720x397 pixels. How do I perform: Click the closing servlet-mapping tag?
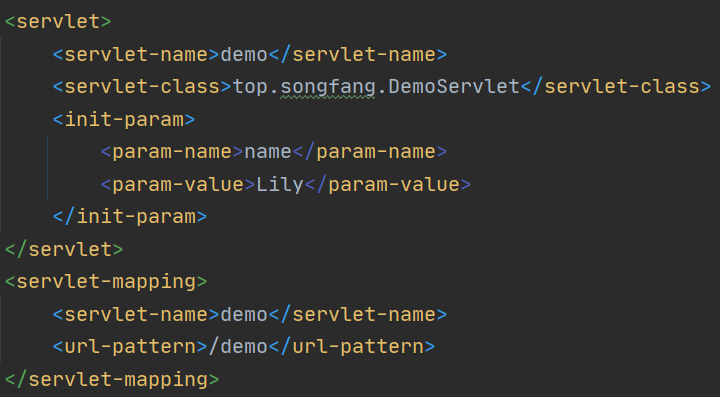click(x=112, y=380)
